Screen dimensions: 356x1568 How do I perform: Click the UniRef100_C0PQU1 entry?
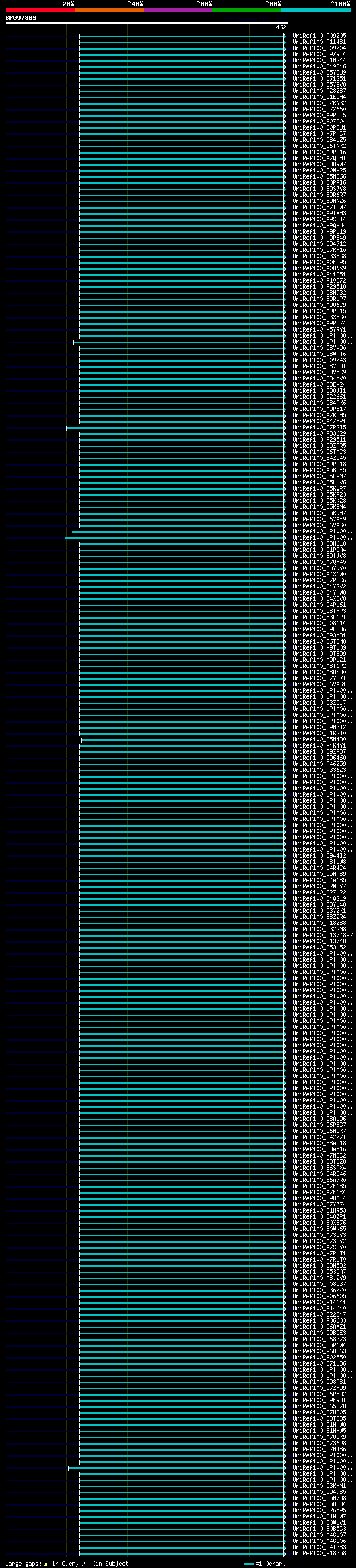tap(319, 128)
